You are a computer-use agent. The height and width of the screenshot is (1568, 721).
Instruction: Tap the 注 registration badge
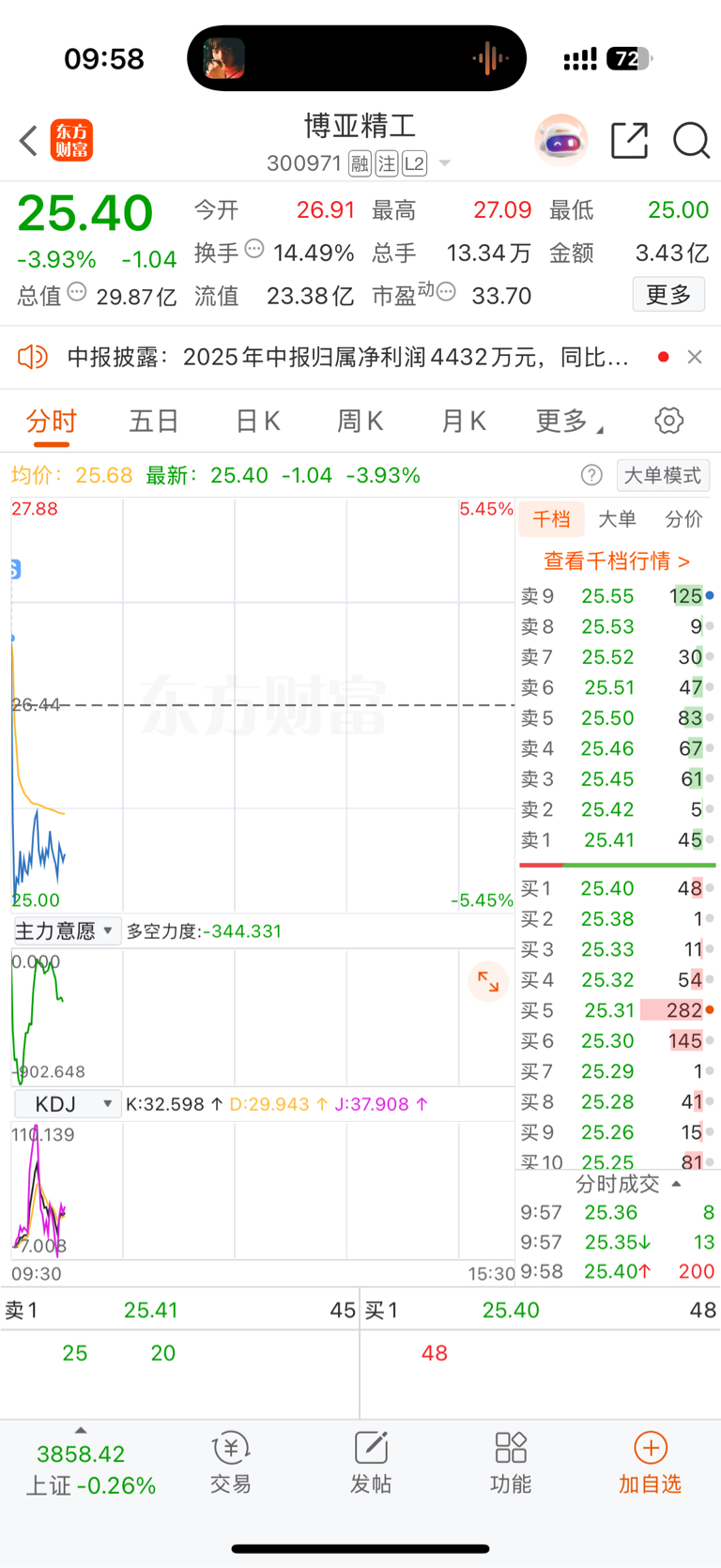(387, 164)
